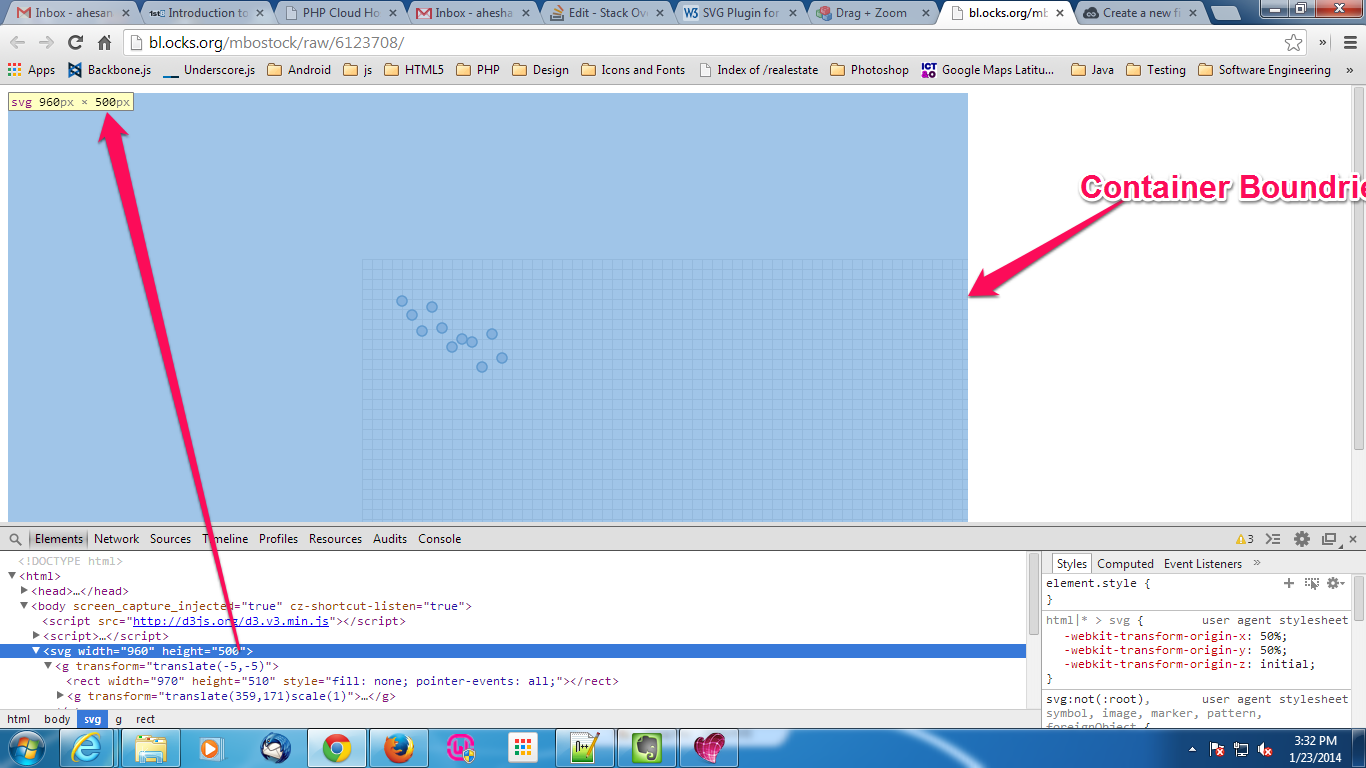Switch to Firefox in taskbar
This screenshot has width=1366, height=768.
tap(398, 748)
